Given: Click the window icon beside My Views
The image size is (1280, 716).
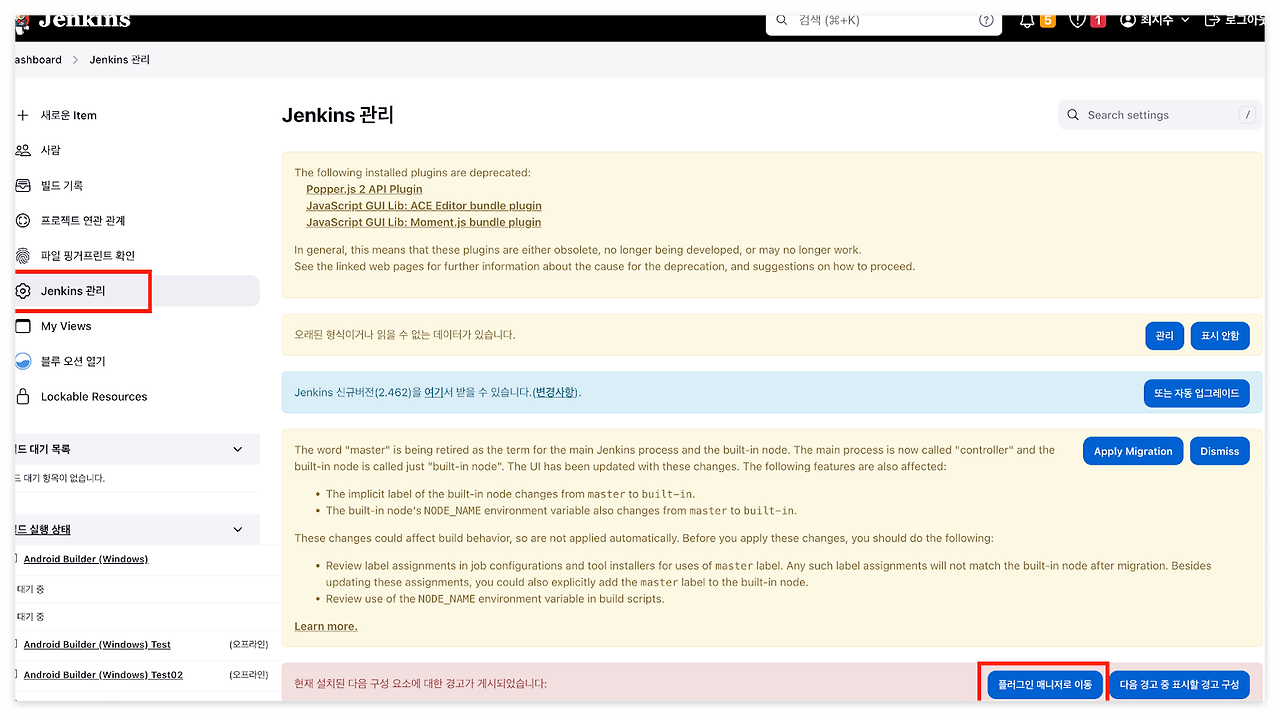Looking at the screenshot, I should 23,326.
